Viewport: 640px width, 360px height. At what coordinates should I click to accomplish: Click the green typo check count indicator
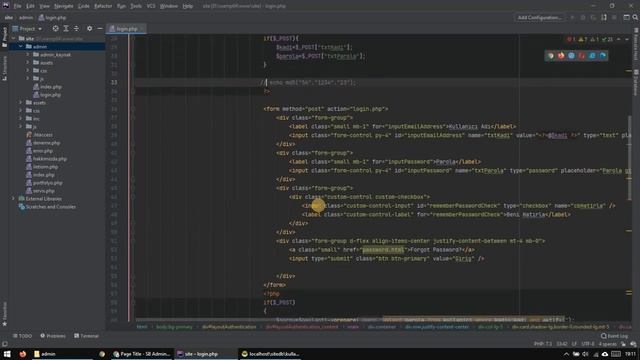tap(608, 40)
